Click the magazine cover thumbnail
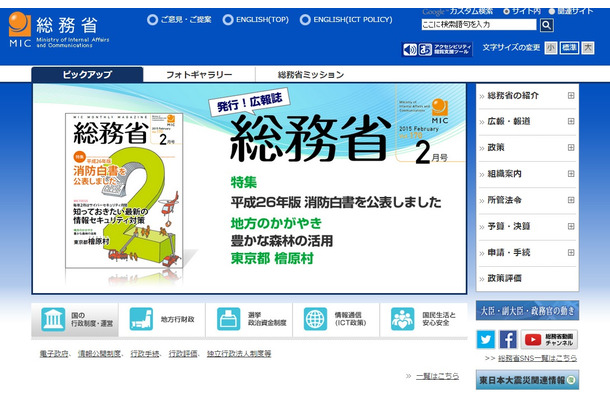The width and height of the screenshot is (610, 400). [x=124, y=191]
